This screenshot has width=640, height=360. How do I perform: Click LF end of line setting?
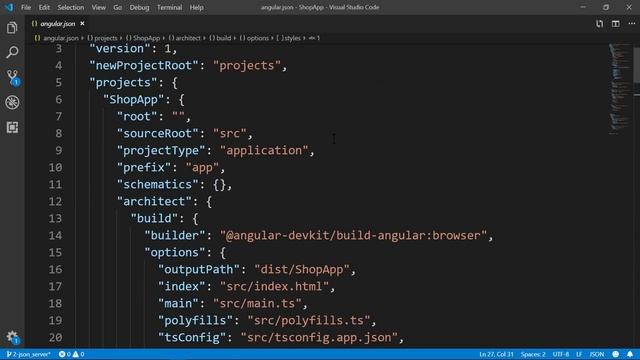[579, 354]
